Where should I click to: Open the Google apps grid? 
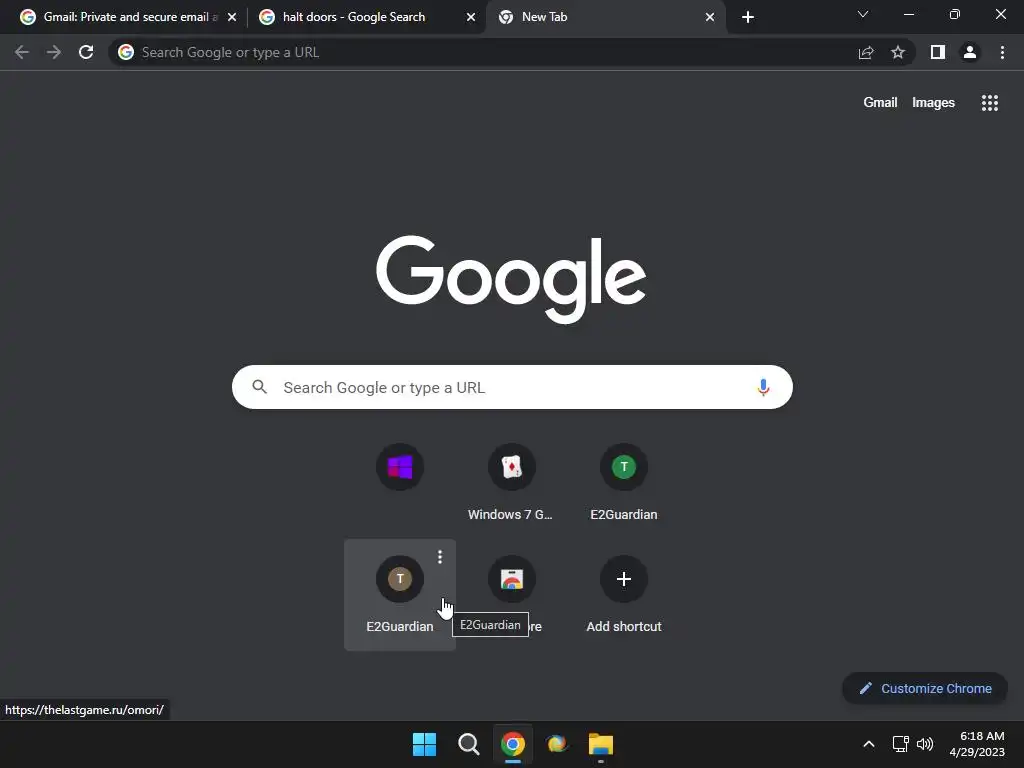pyautogui.click(x=990, y=103)
